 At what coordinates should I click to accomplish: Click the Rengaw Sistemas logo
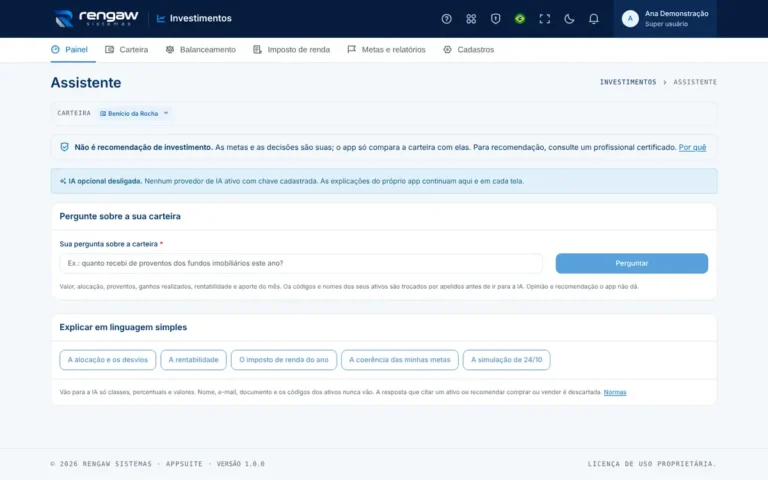[96, 19]
